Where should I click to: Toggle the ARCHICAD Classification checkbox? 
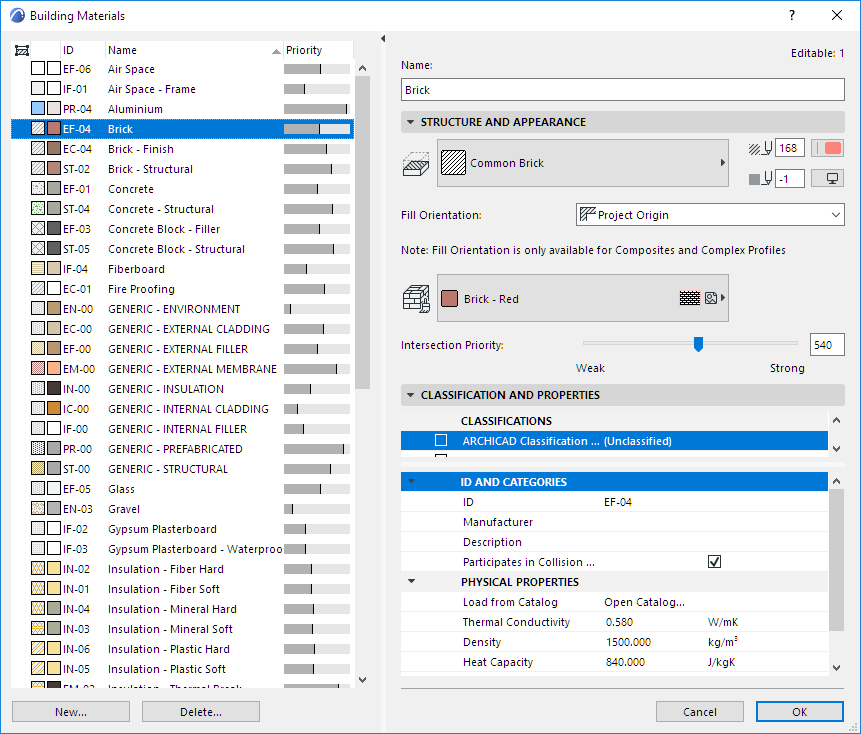tap(441, 440)
